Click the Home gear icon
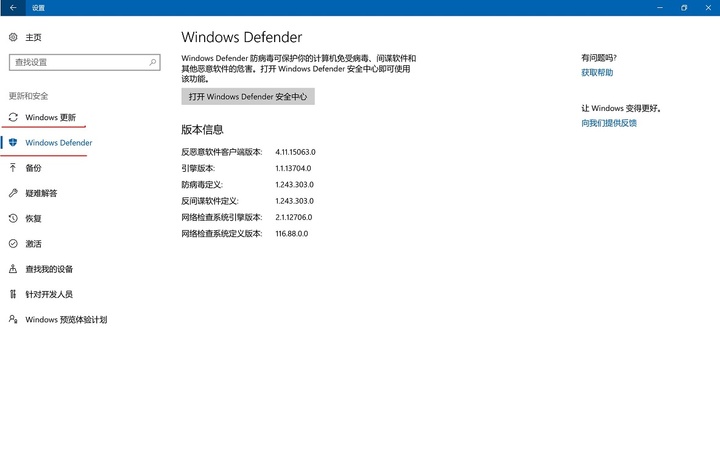720x457 pixels. point(13,37)
